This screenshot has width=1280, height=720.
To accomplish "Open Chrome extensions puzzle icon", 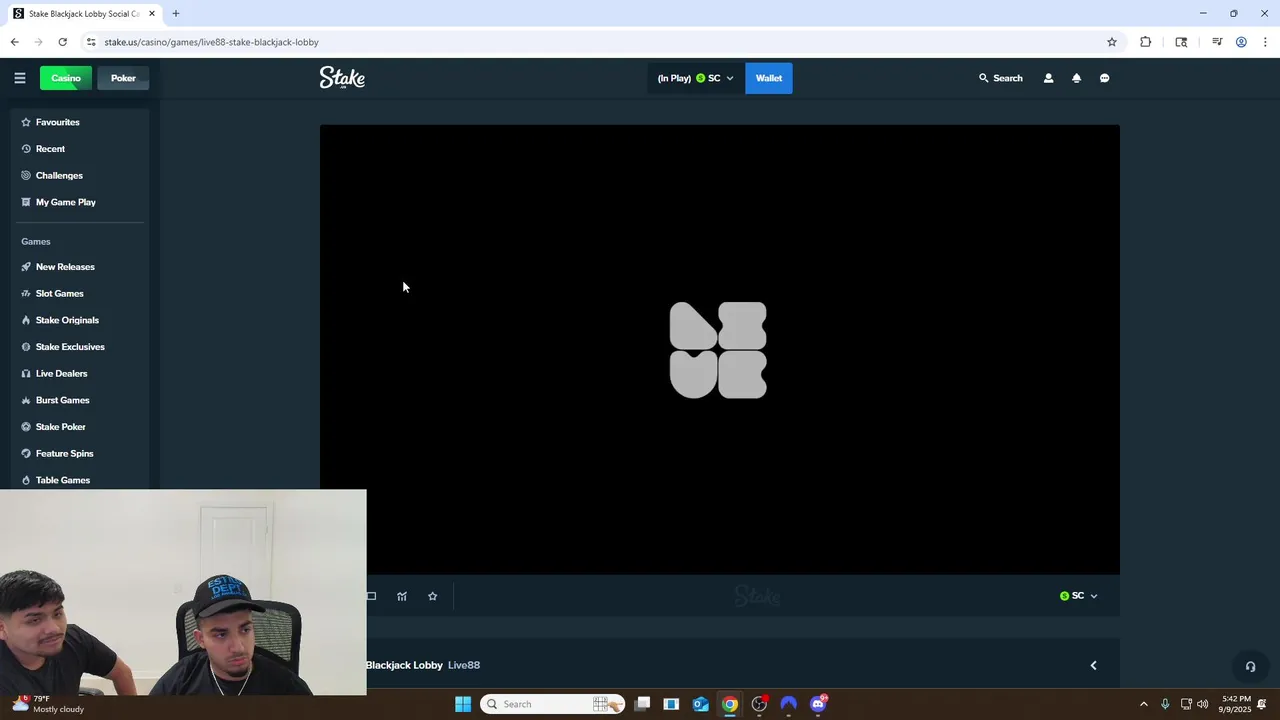I will [x=1145, y=42].
